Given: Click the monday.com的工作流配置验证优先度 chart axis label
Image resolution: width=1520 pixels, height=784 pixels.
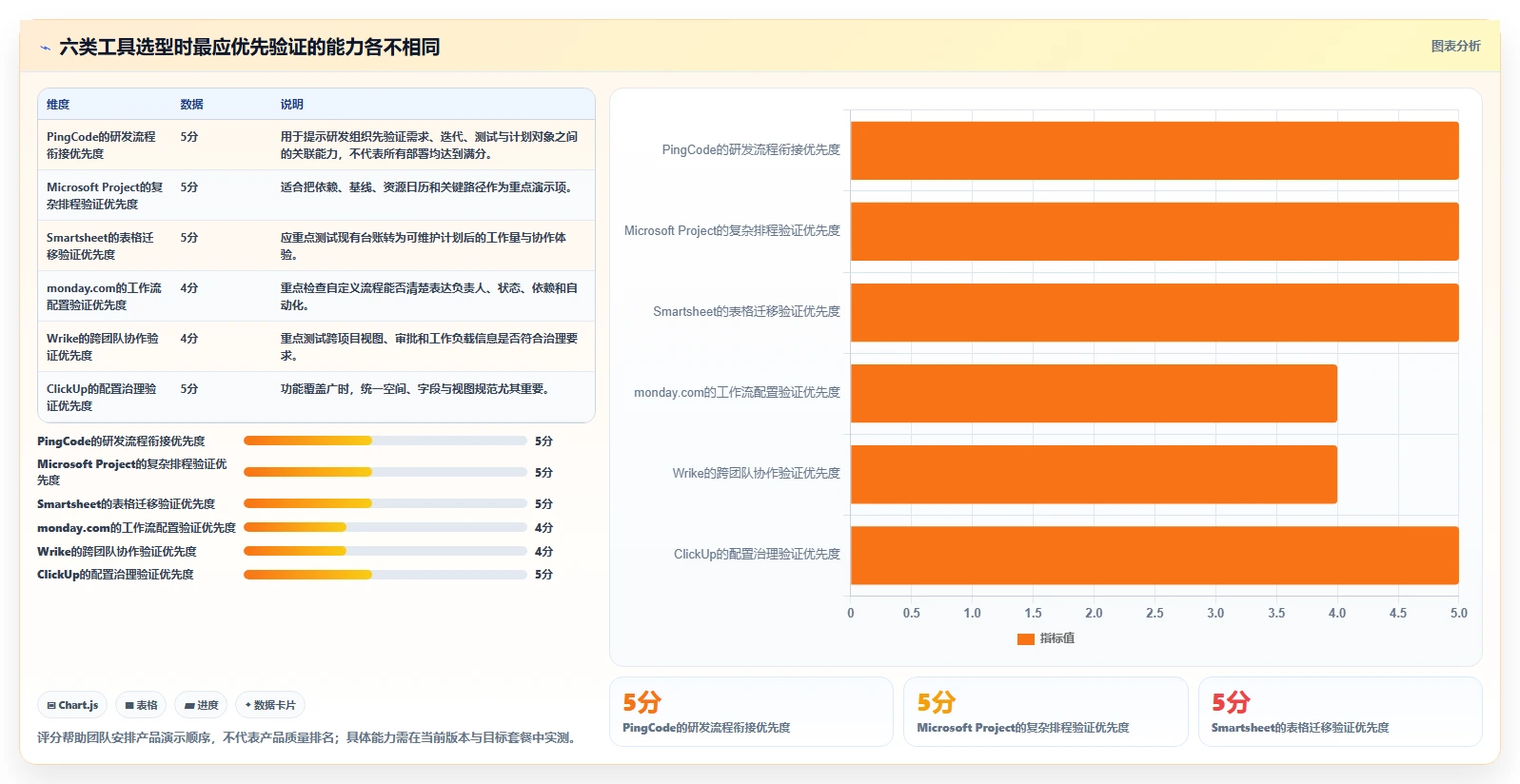Looking at the screenshot, I should [737, 393].
